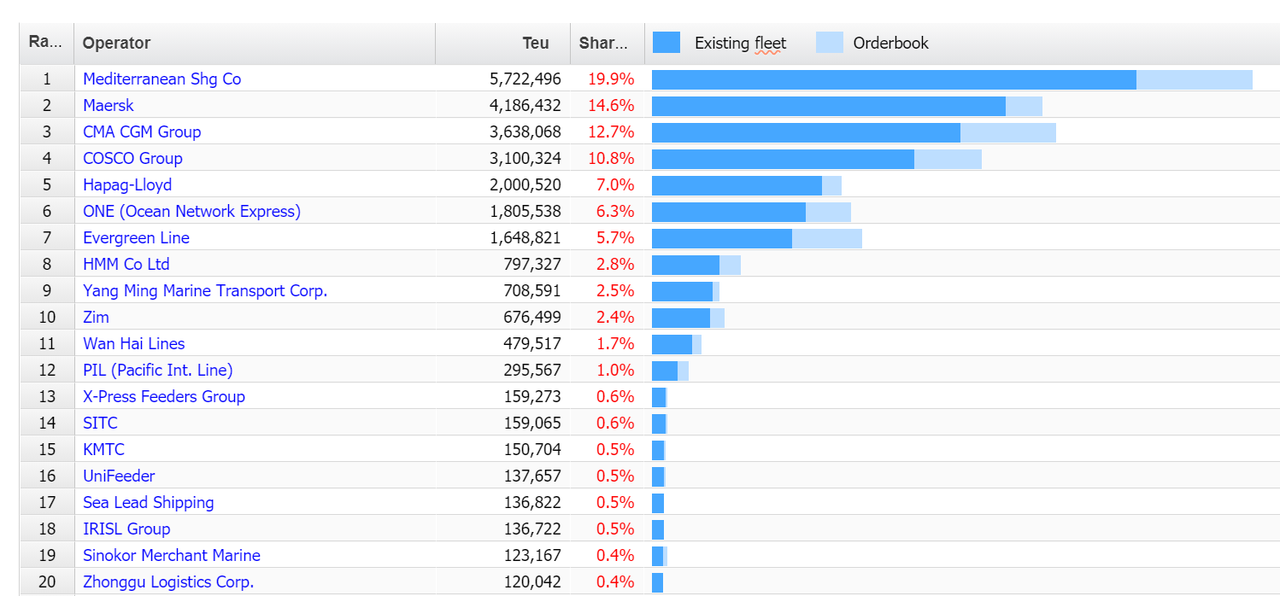Click Mediterranean Shg Co's dark existing fleet bar
Viewport: 1280px width, 596px height.
click(894, 79)
